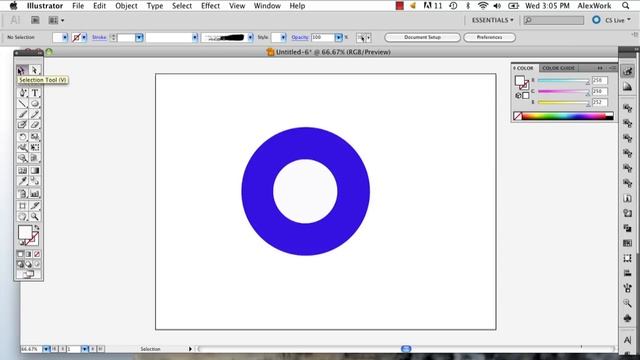Open the File menu

point(78,6)
